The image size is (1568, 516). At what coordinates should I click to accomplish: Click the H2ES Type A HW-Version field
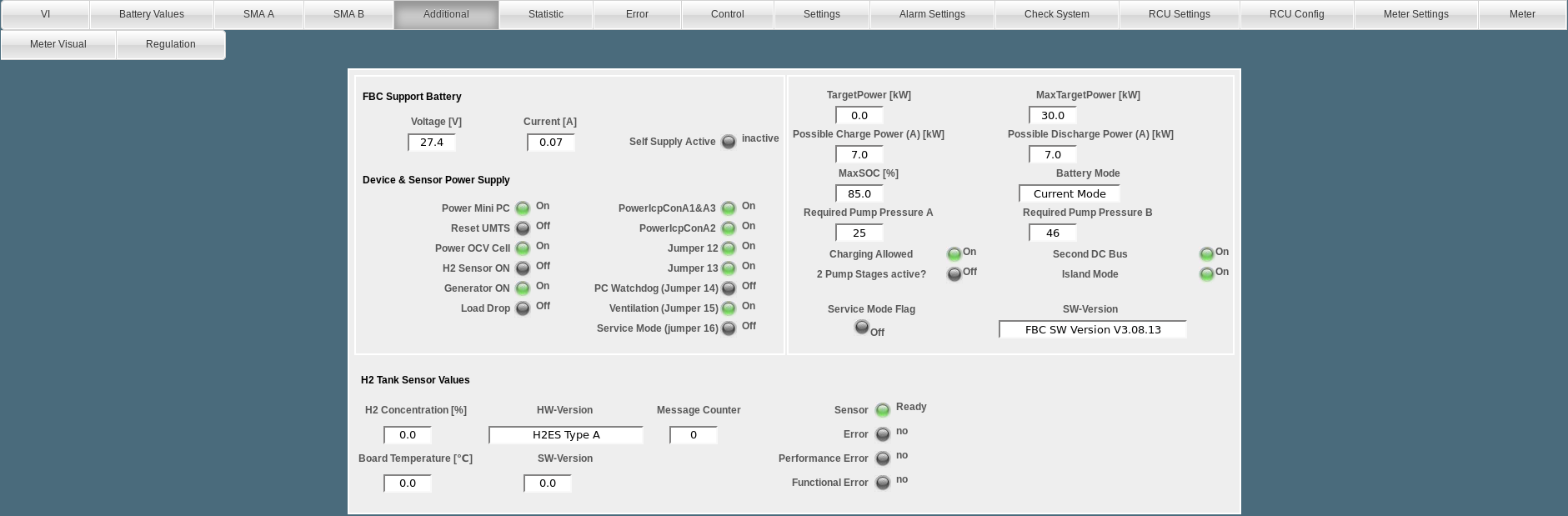[566, 435]
